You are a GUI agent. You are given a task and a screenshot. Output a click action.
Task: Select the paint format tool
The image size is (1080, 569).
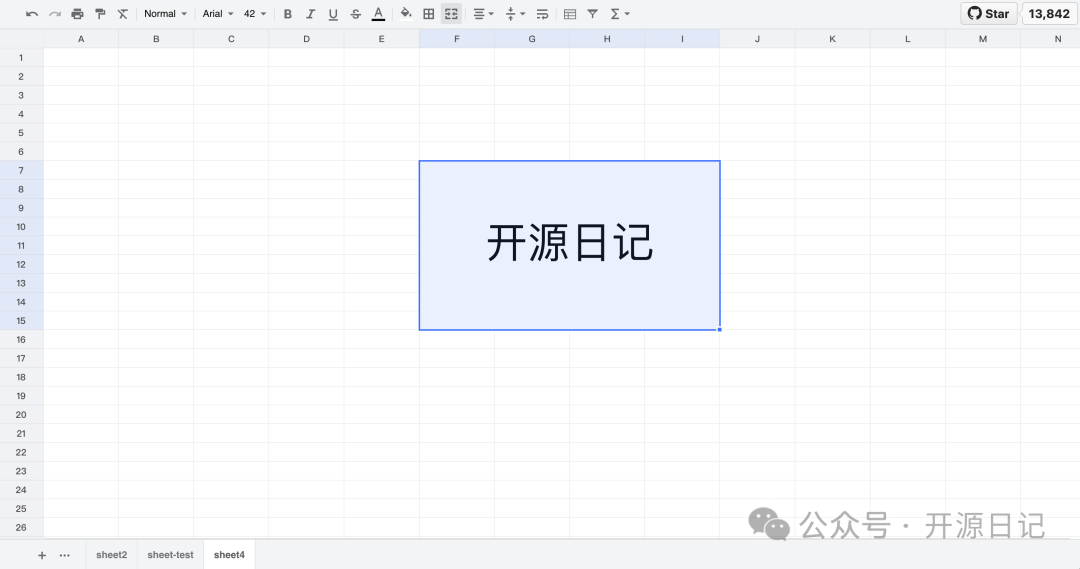tap(100, 14)
